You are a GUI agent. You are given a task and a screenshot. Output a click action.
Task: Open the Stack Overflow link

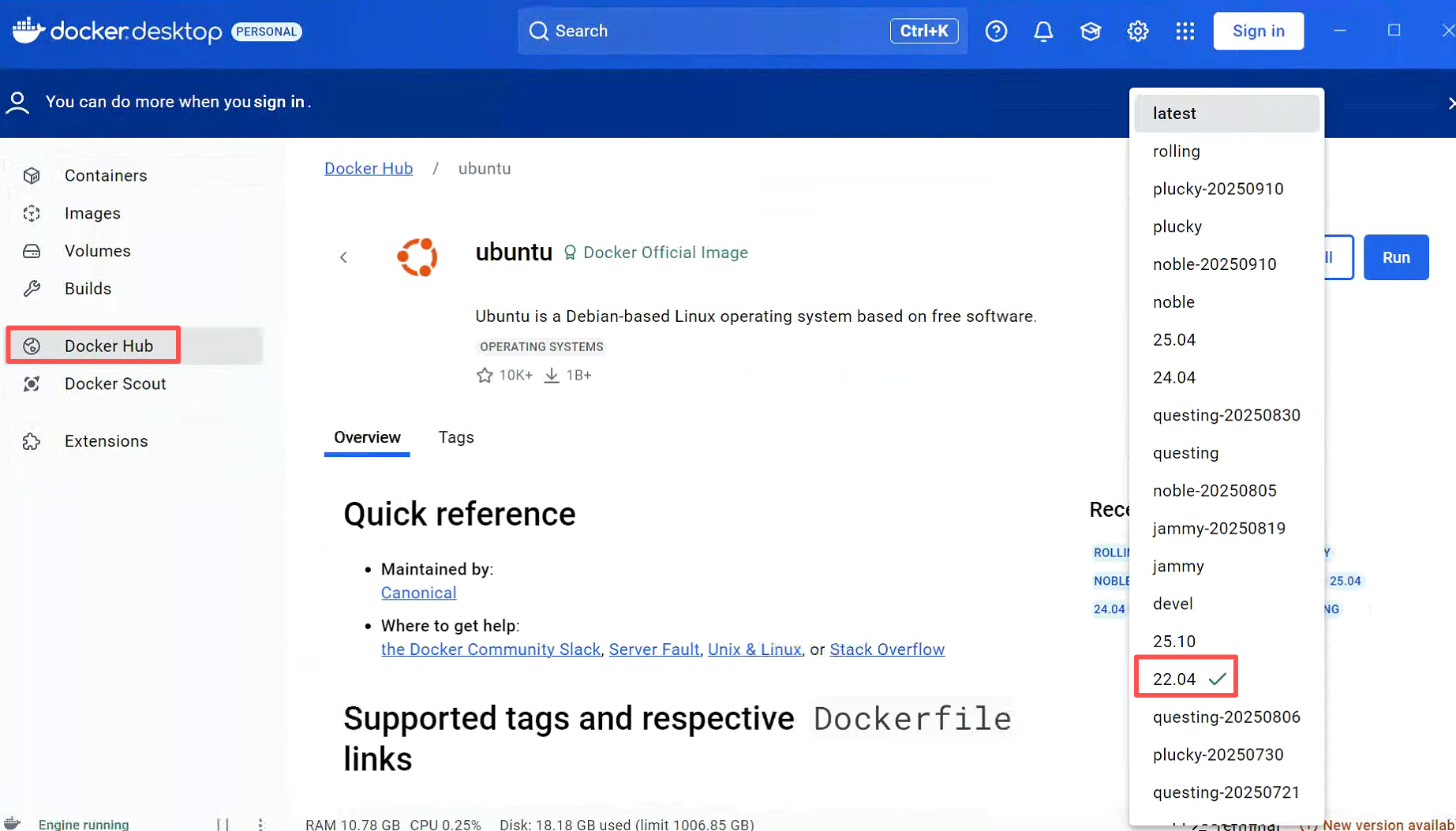[x=887, y=649]
